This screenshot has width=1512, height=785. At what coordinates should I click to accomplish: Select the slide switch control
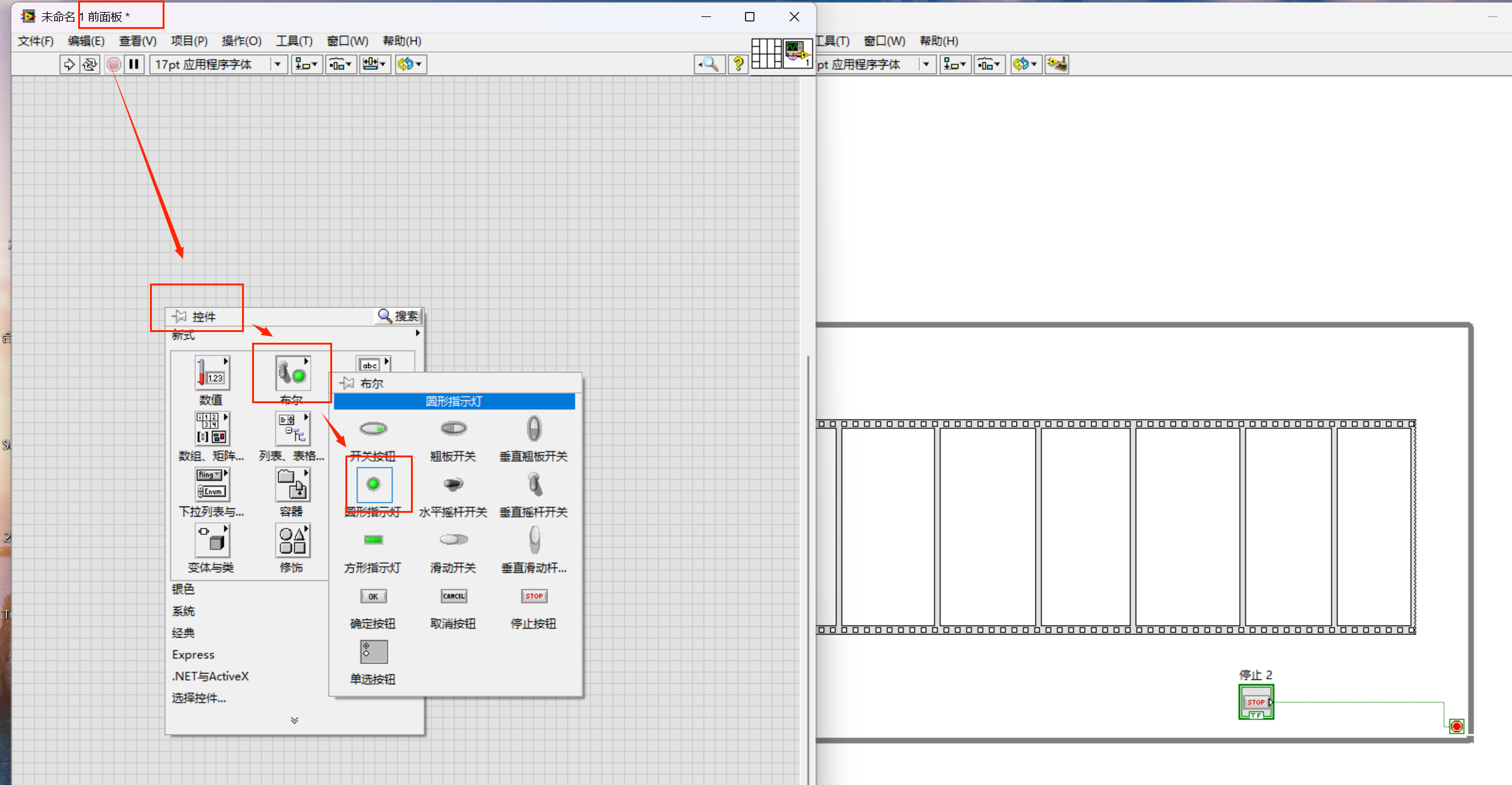(x=453, y=540)
